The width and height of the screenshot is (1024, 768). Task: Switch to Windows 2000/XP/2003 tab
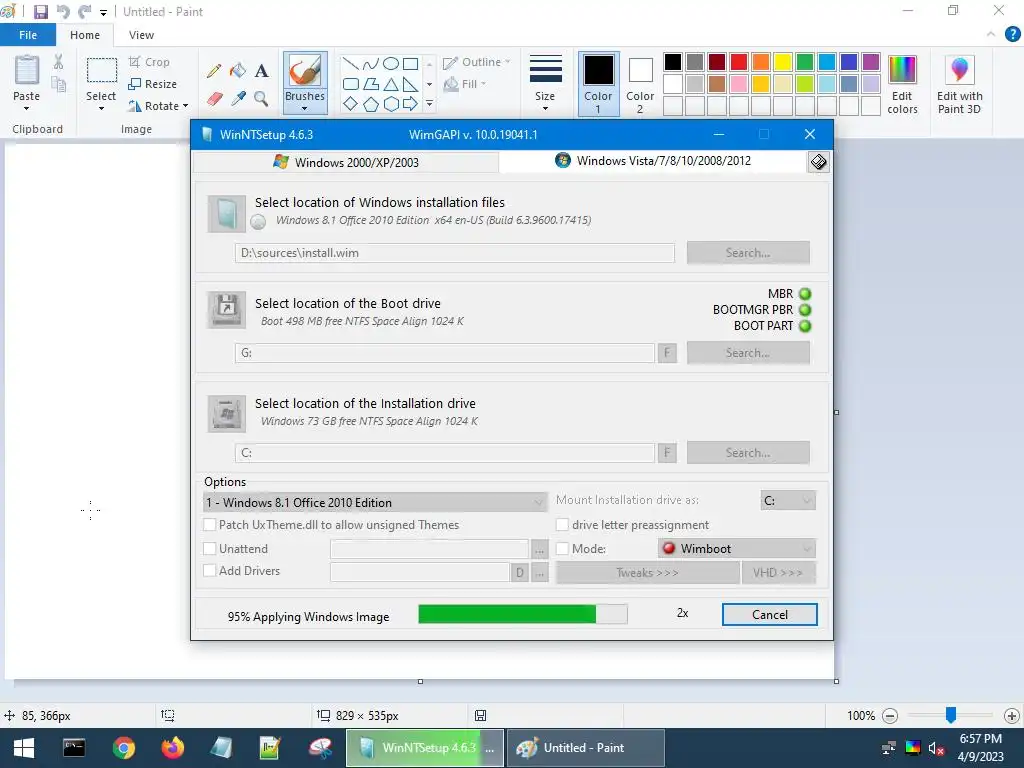346,162
